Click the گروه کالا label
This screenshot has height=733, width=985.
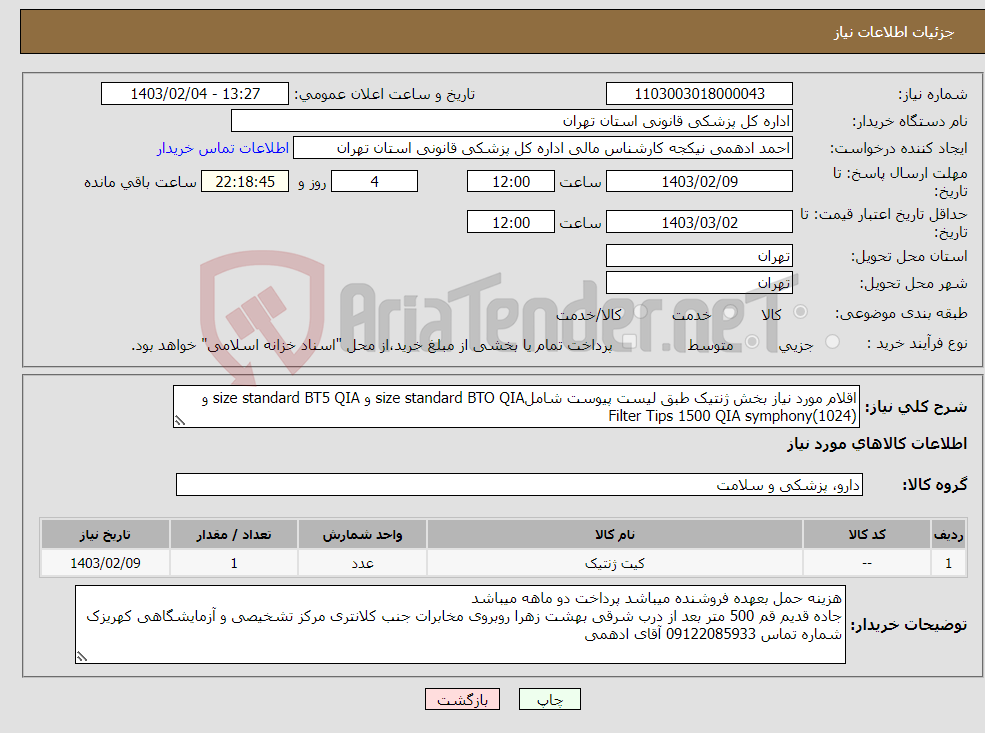935,485
